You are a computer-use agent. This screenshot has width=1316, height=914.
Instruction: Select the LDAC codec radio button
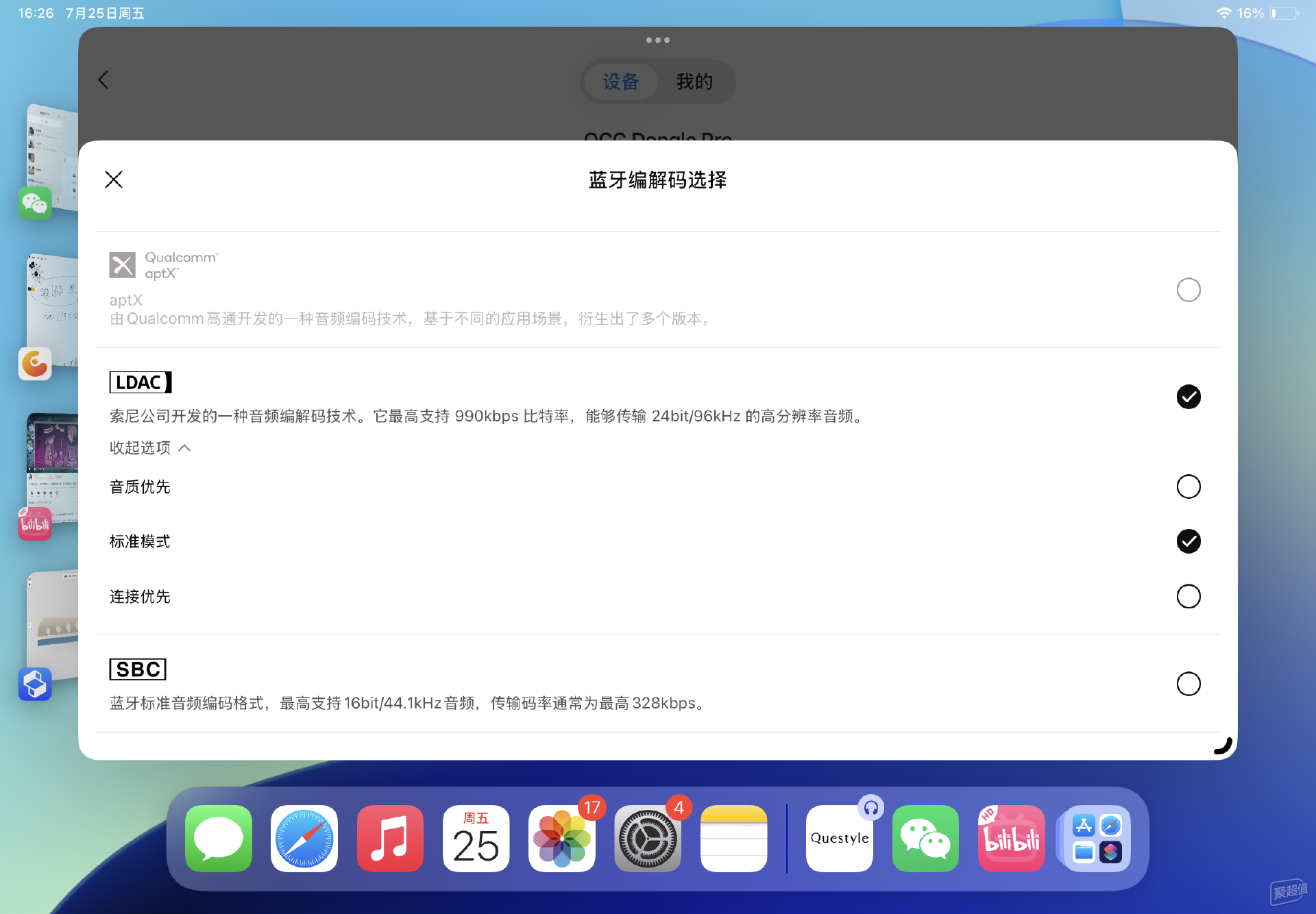point(1189,397)
